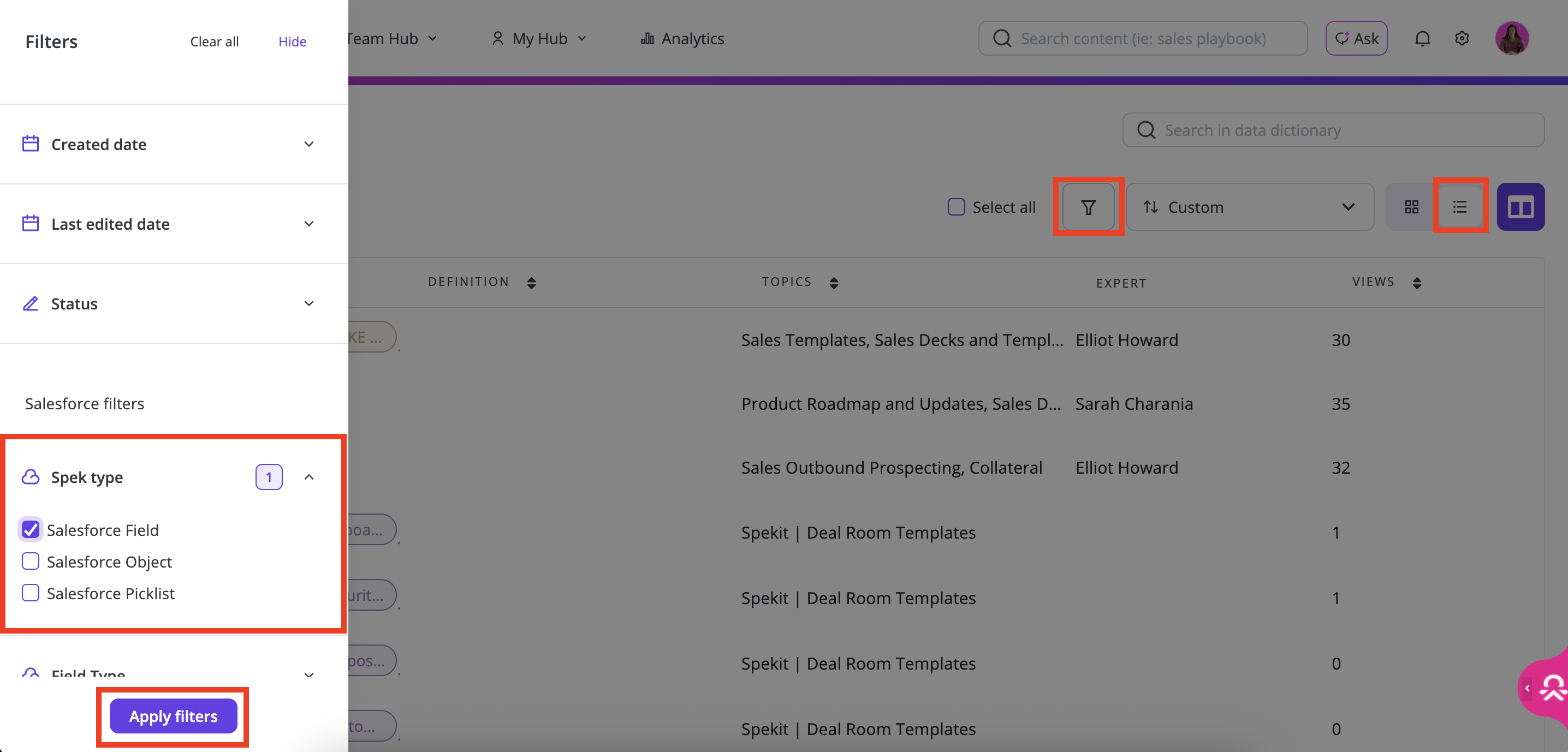Open the My Hub menu
Image resolution: width=1568 pixels, height=752 pixels.
point(539,39)
